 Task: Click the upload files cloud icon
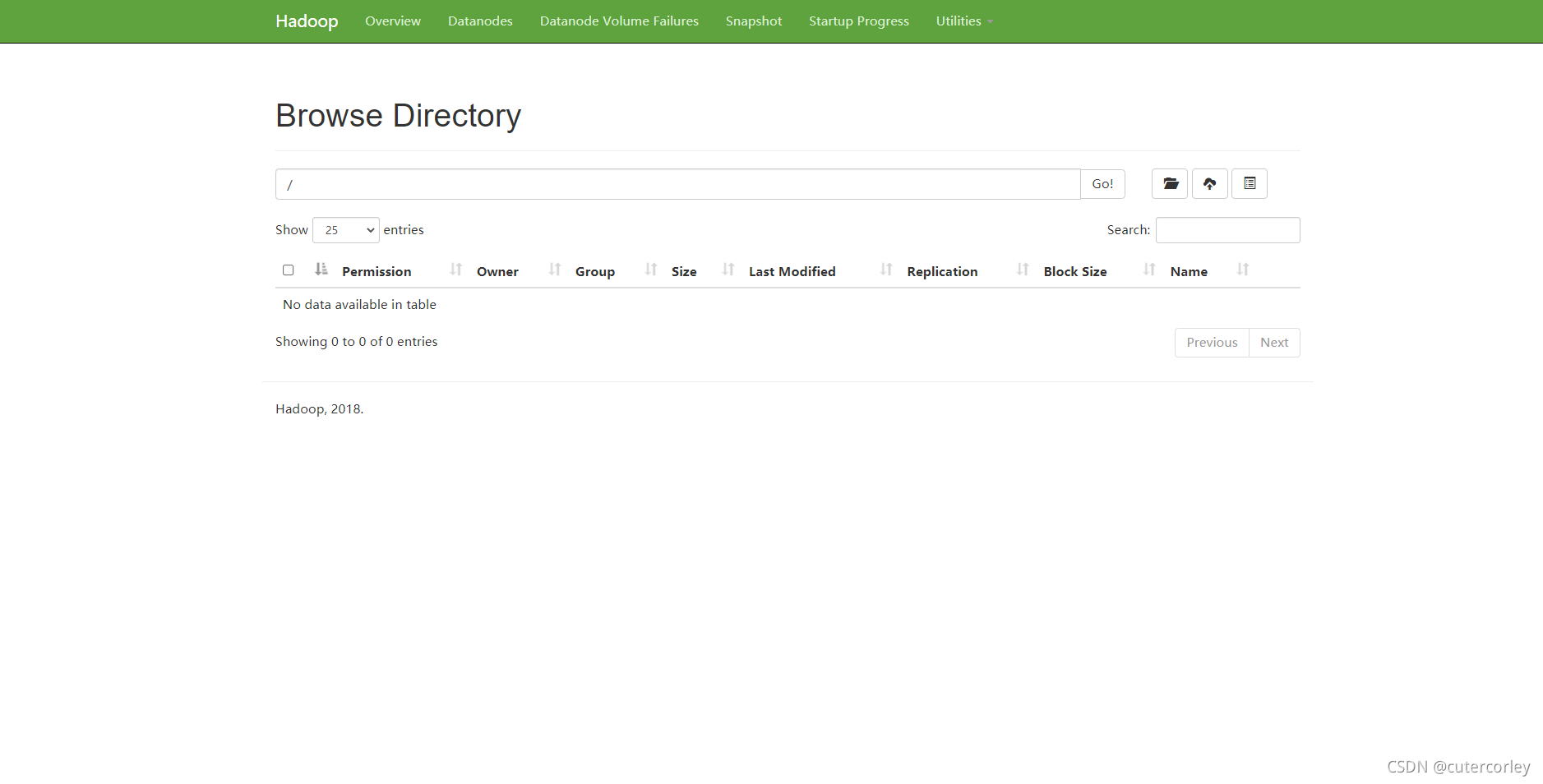point(1209,184)
